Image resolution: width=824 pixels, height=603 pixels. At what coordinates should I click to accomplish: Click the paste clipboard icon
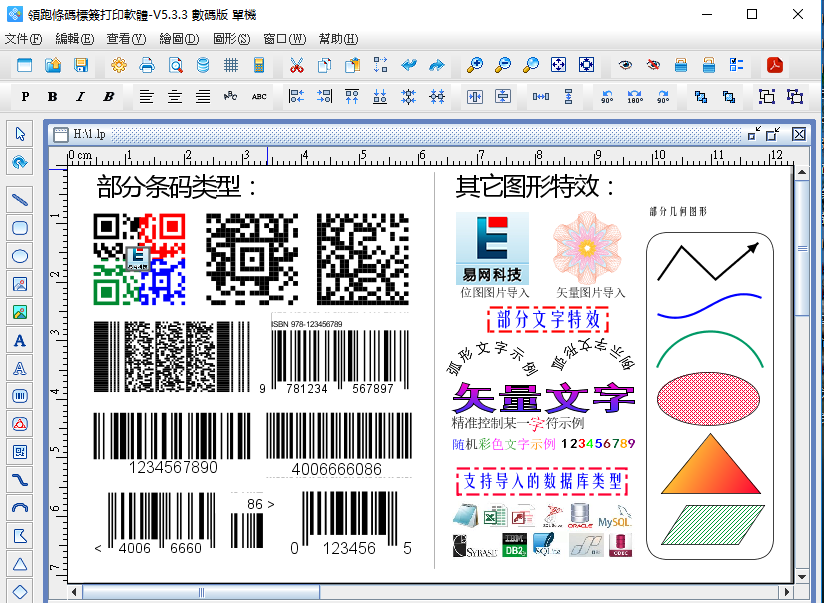(353, 65)
